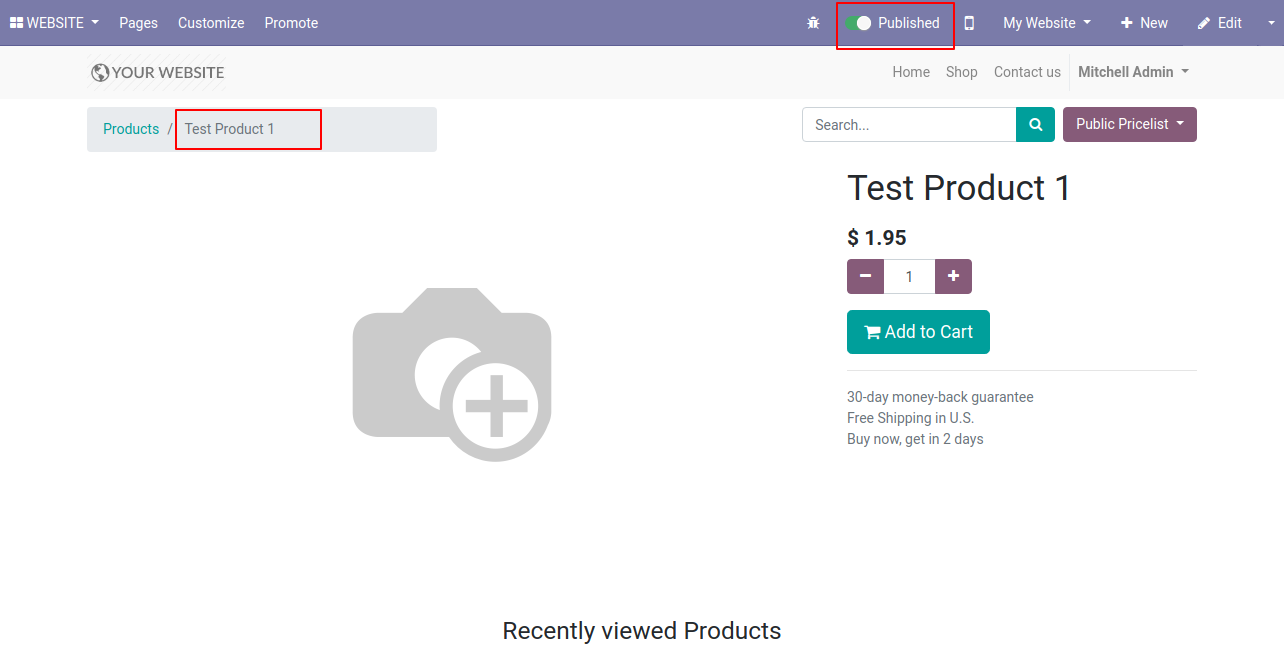Click the Edit pencil button
The height and width of the screenshot is (669, 1284).
click(x=1219, y=23)
